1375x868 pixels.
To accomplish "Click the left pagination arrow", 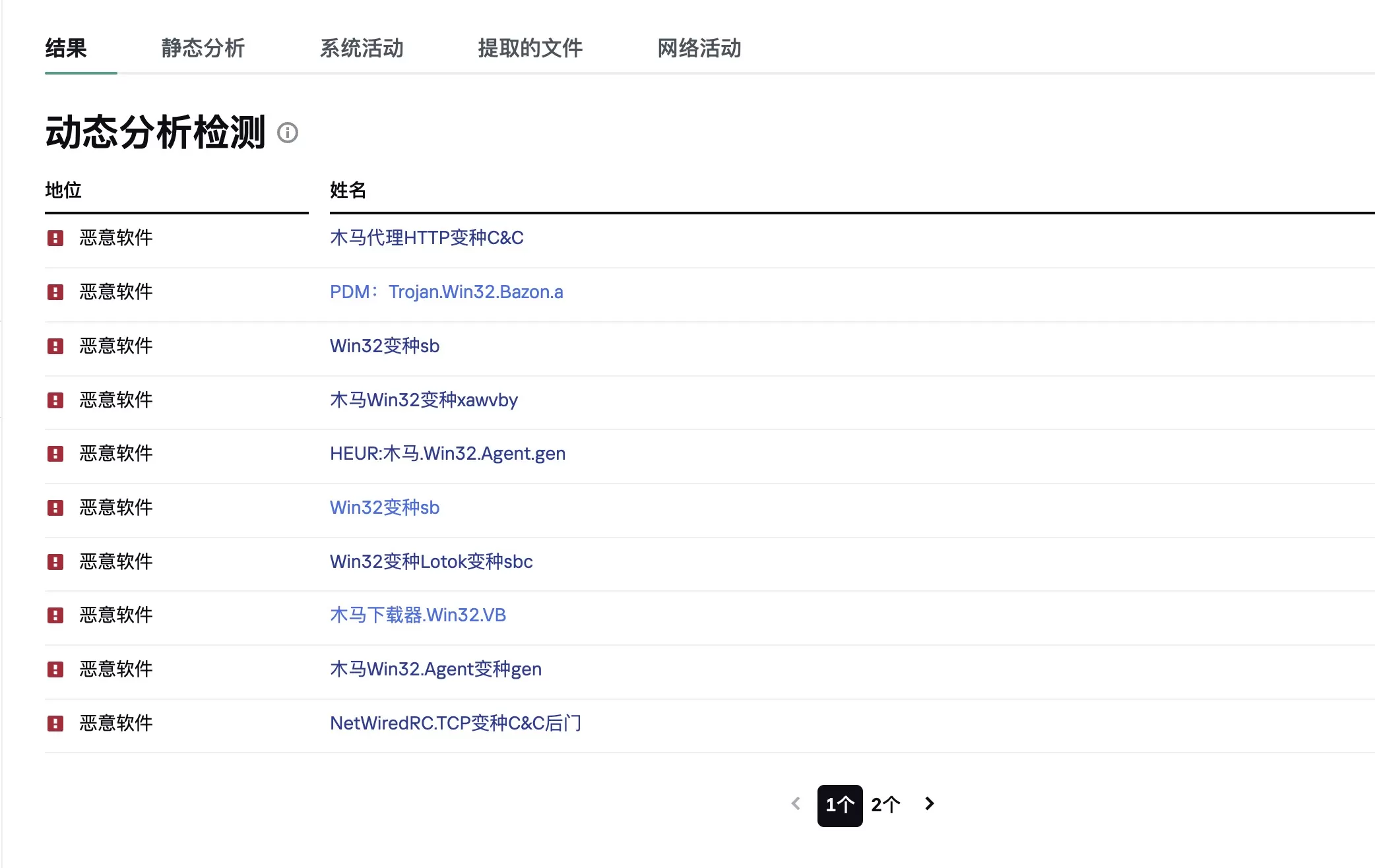I will tap(794, 804).
